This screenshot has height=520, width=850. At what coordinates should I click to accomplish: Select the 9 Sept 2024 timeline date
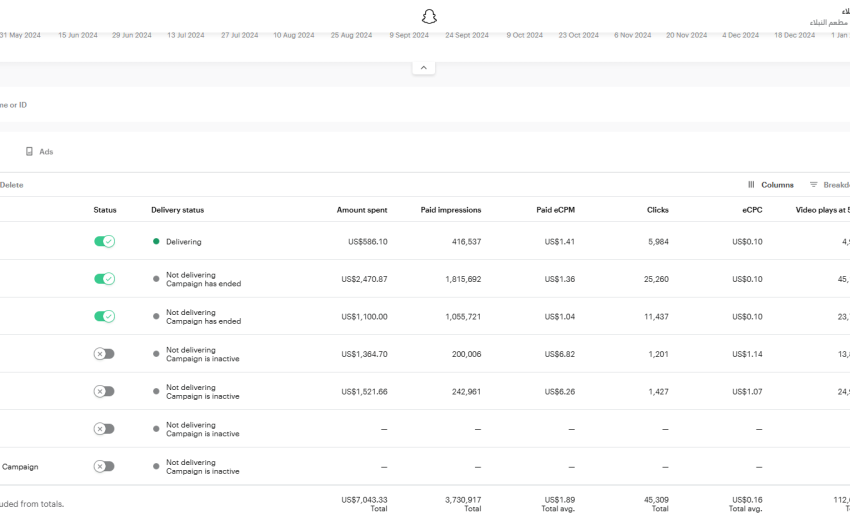[409, 35]
